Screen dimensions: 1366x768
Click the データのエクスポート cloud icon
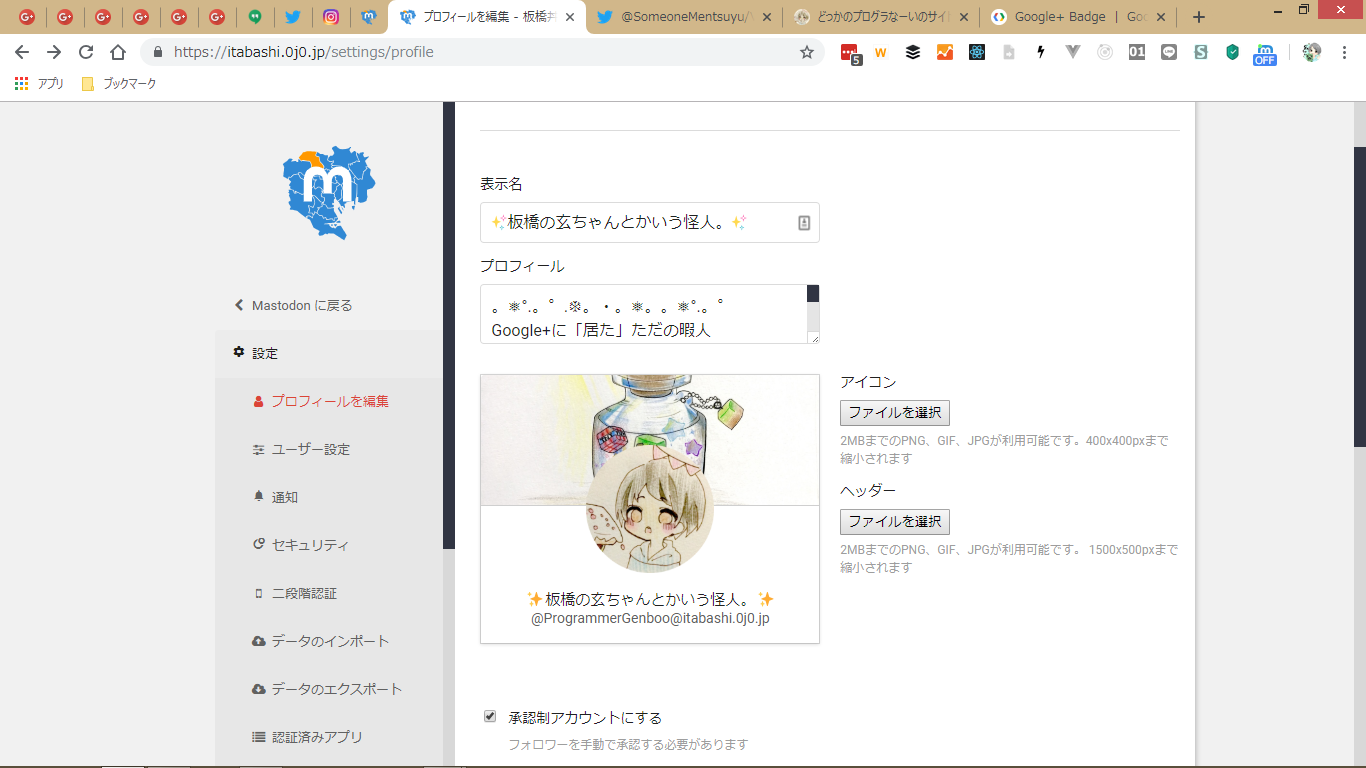258,689
